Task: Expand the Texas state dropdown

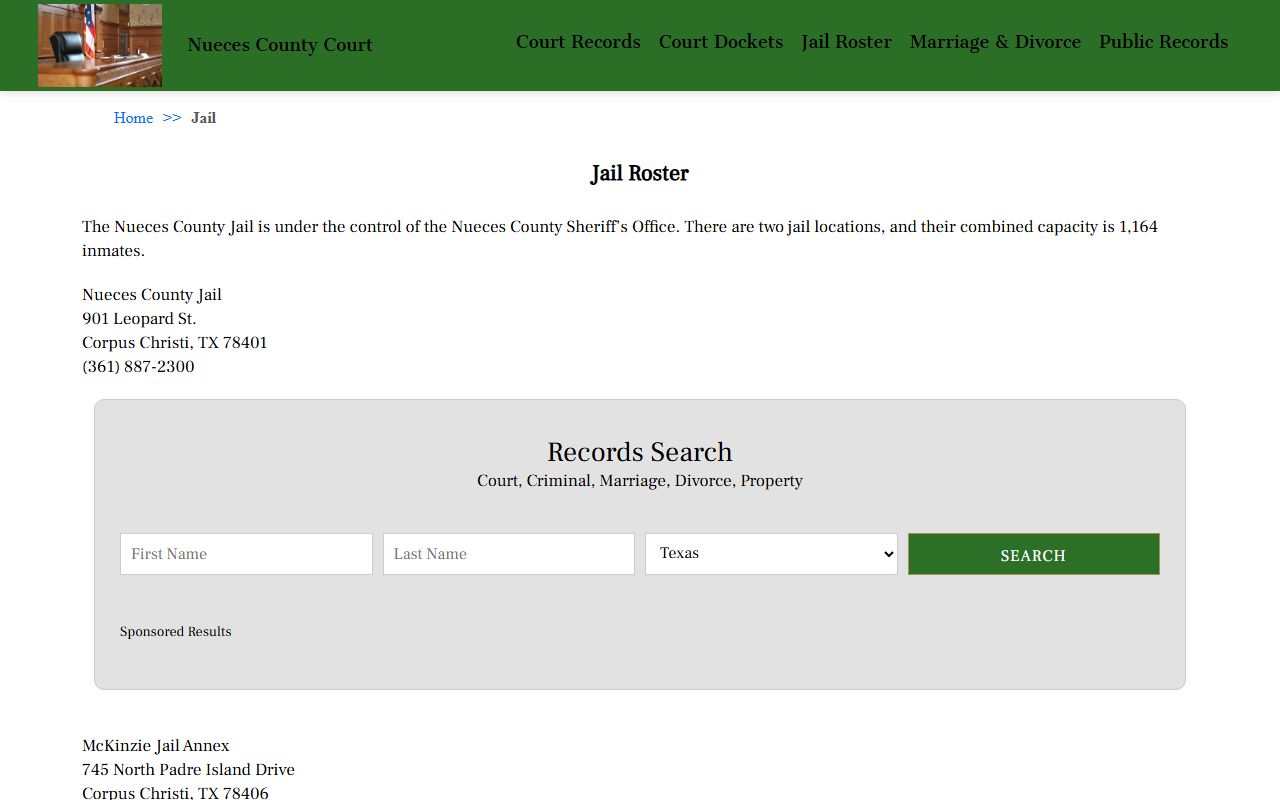Action: pyautogui.click(x=771, y=554)
